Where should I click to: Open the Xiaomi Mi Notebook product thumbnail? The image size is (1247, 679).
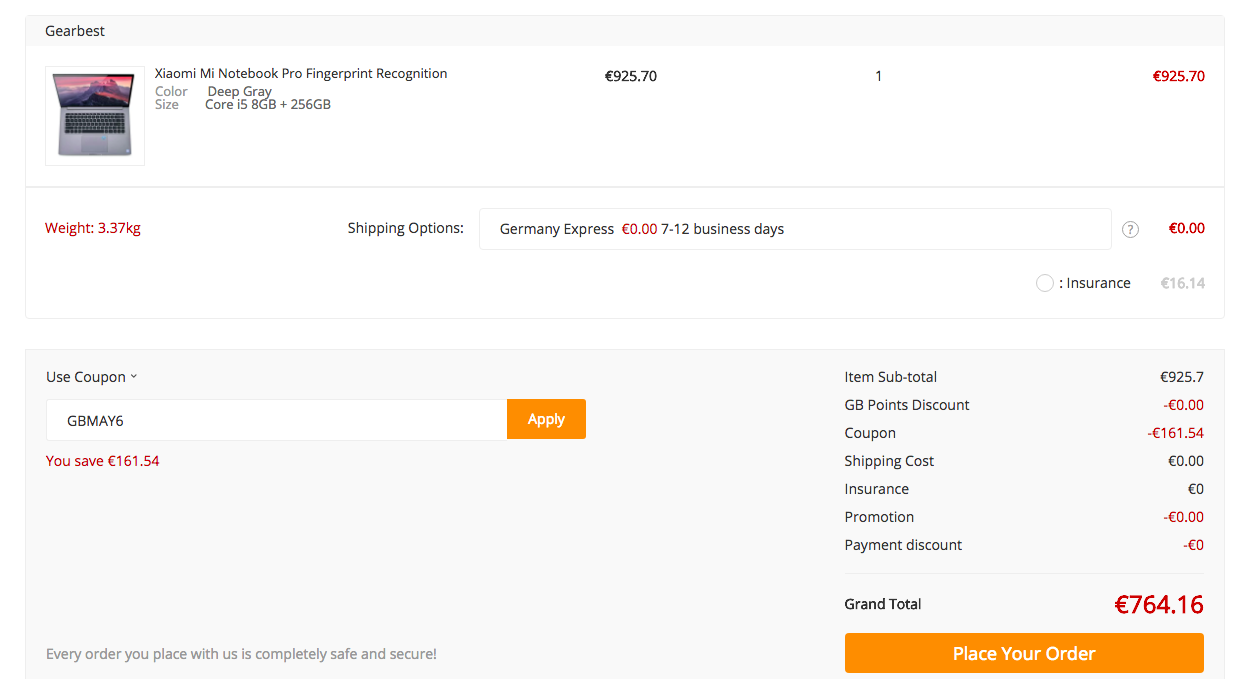pos(95,116)
